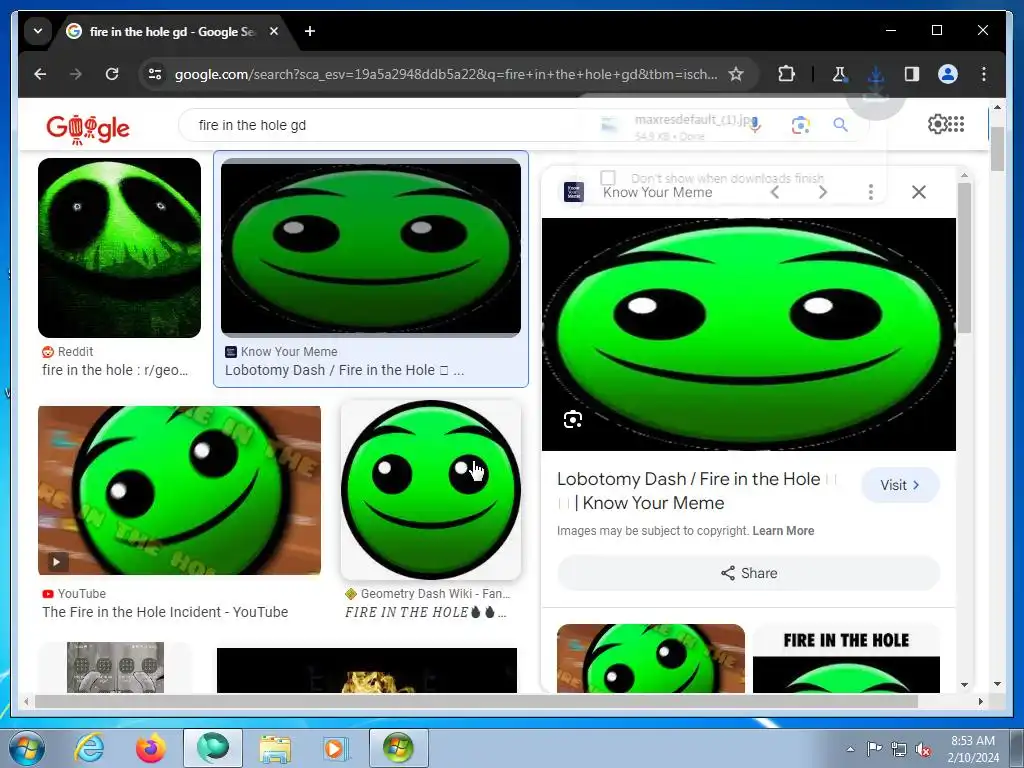Open Chrome three-dot menu
Screen dimensions: 1024x768
pos(984,74)
